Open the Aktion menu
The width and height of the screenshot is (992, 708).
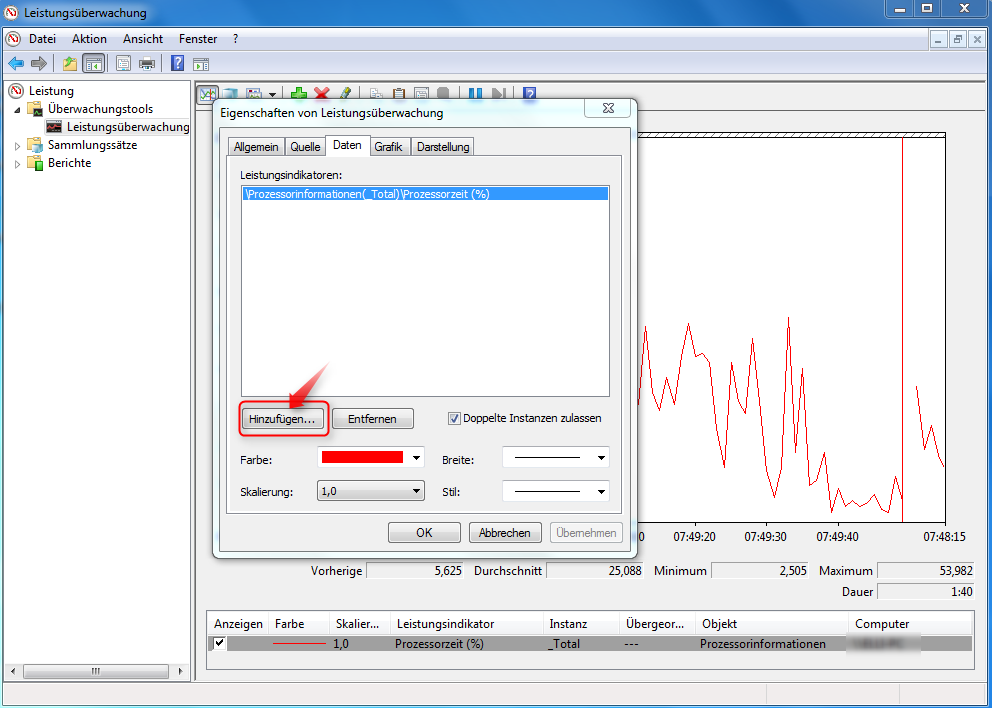[89, 39]
